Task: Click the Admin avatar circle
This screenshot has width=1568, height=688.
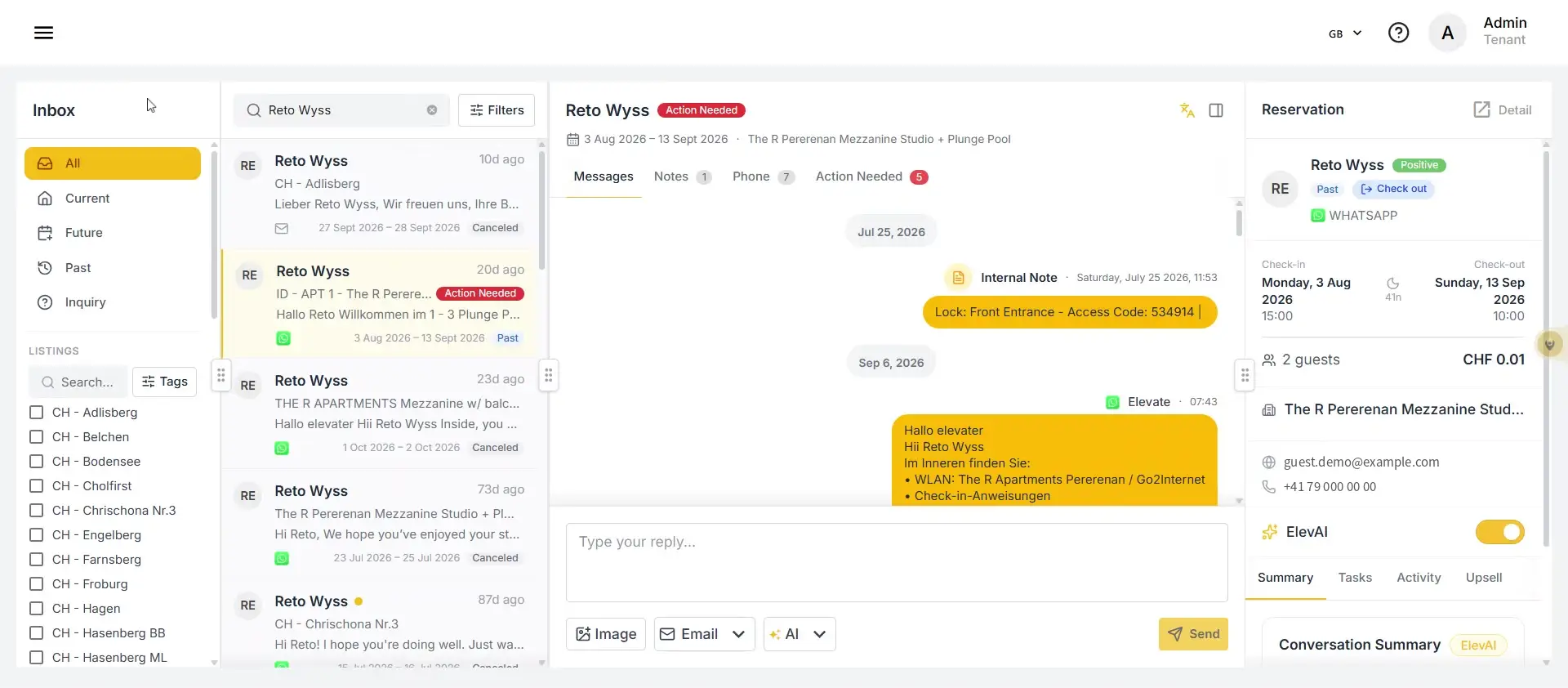Action: [x=1447, y=33]
